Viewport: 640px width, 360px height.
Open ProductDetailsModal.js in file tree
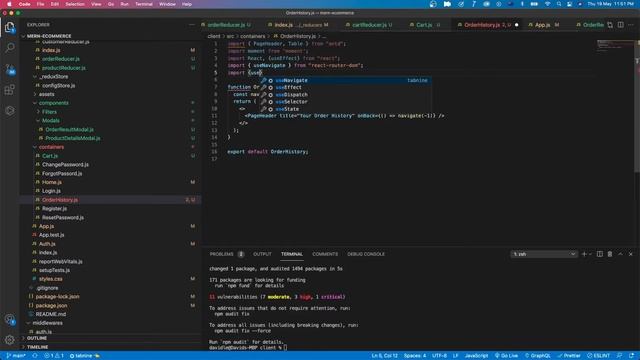[73, 138]
